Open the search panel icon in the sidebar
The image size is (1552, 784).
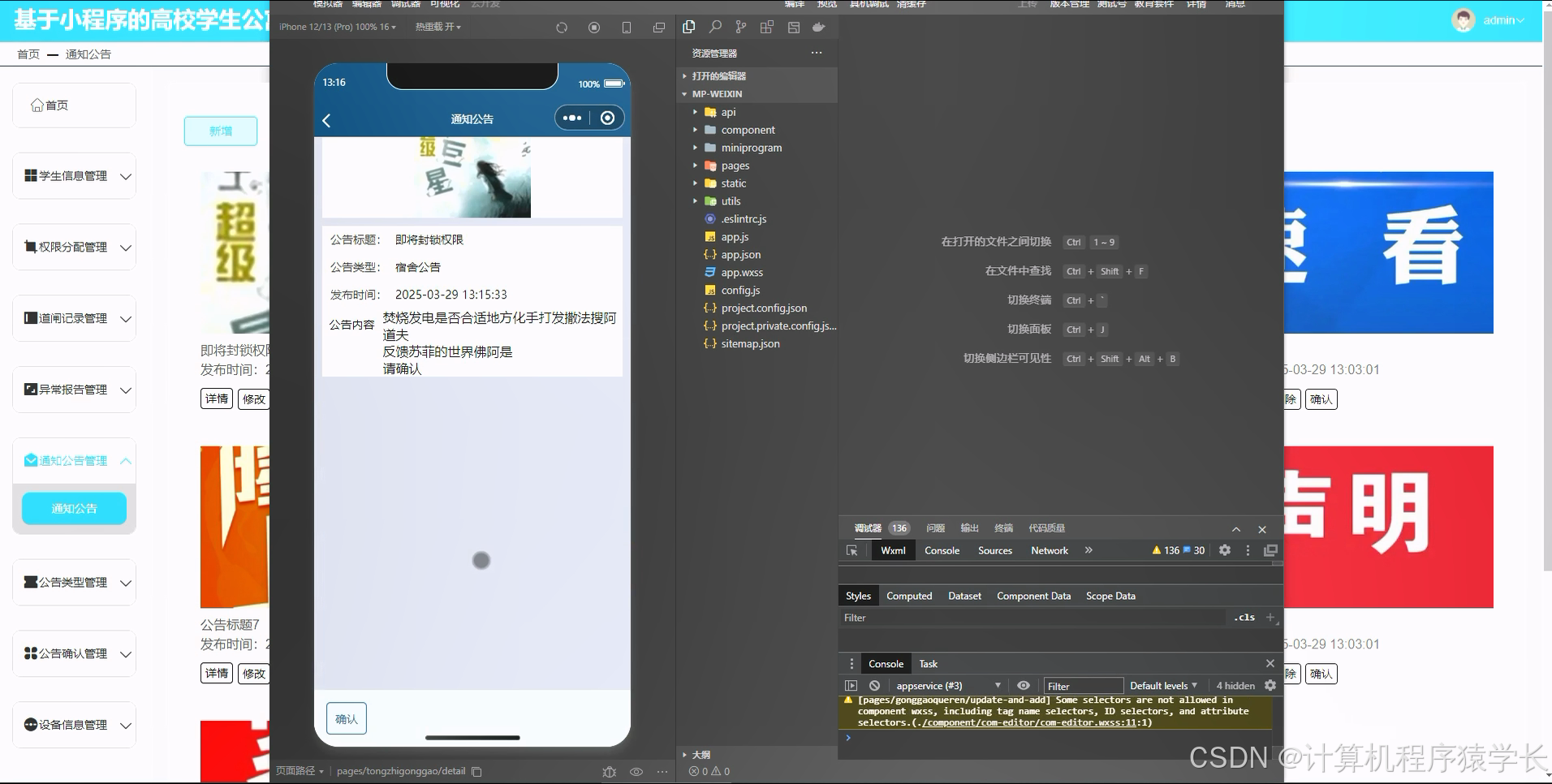coord(715,27)
